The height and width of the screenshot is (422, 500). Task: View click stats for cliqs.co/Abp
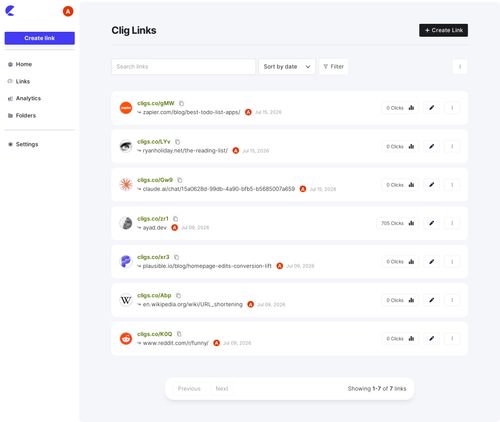400,300
